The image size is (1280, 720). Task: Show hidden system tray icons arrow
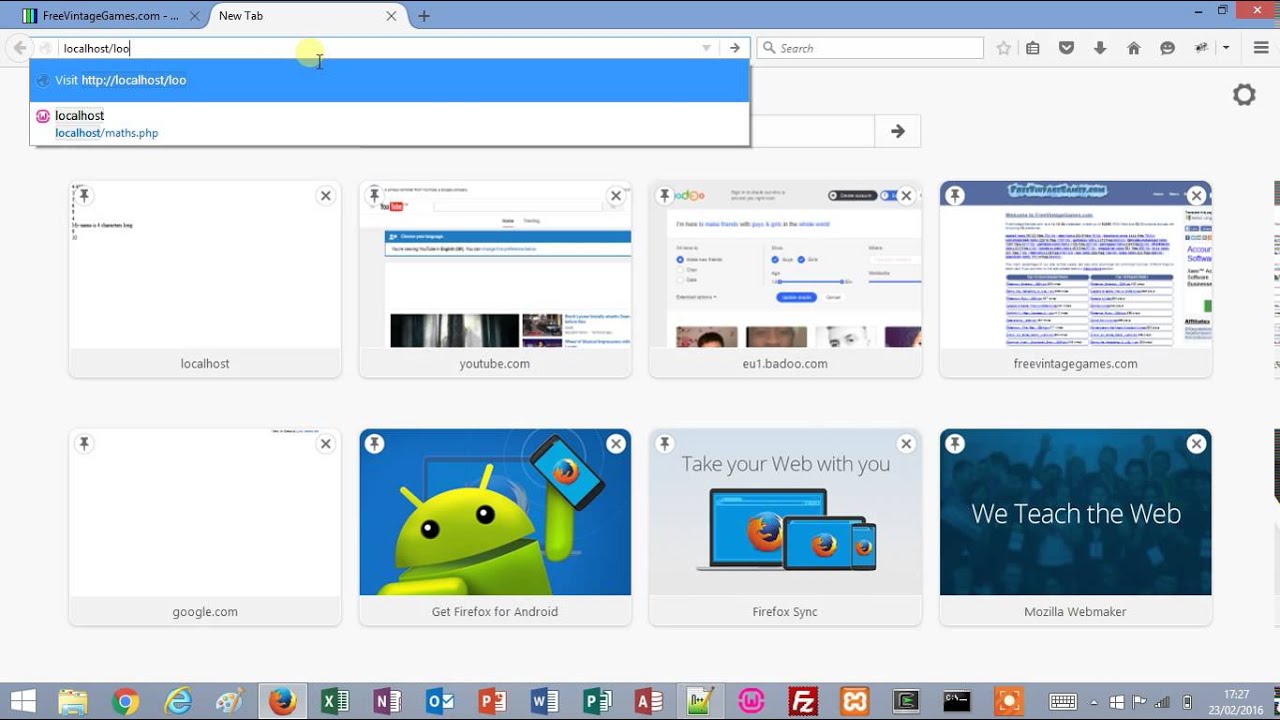(1094, 702)
